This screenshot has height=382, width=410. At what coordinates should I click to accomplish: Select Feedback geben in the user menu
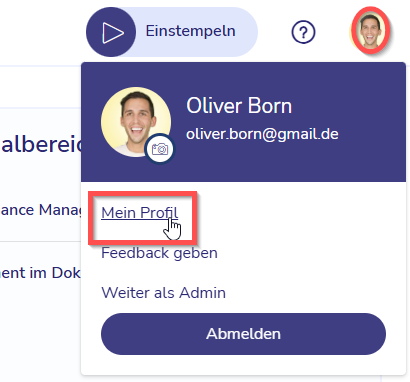159,253
